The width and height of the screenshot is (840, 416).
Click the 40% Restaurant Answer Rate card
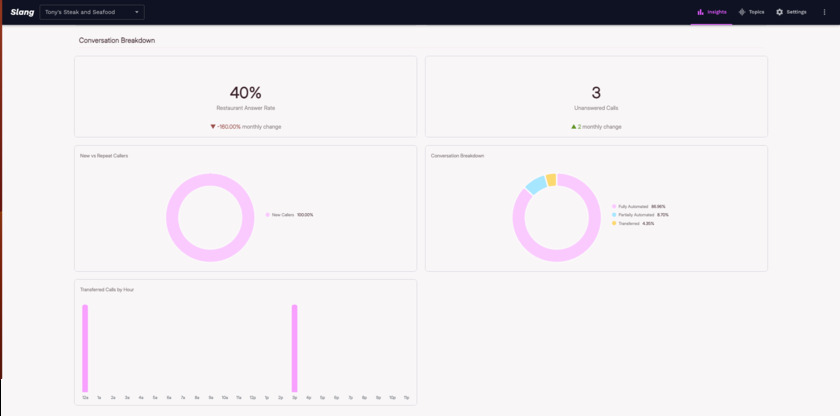pos(245,96)
